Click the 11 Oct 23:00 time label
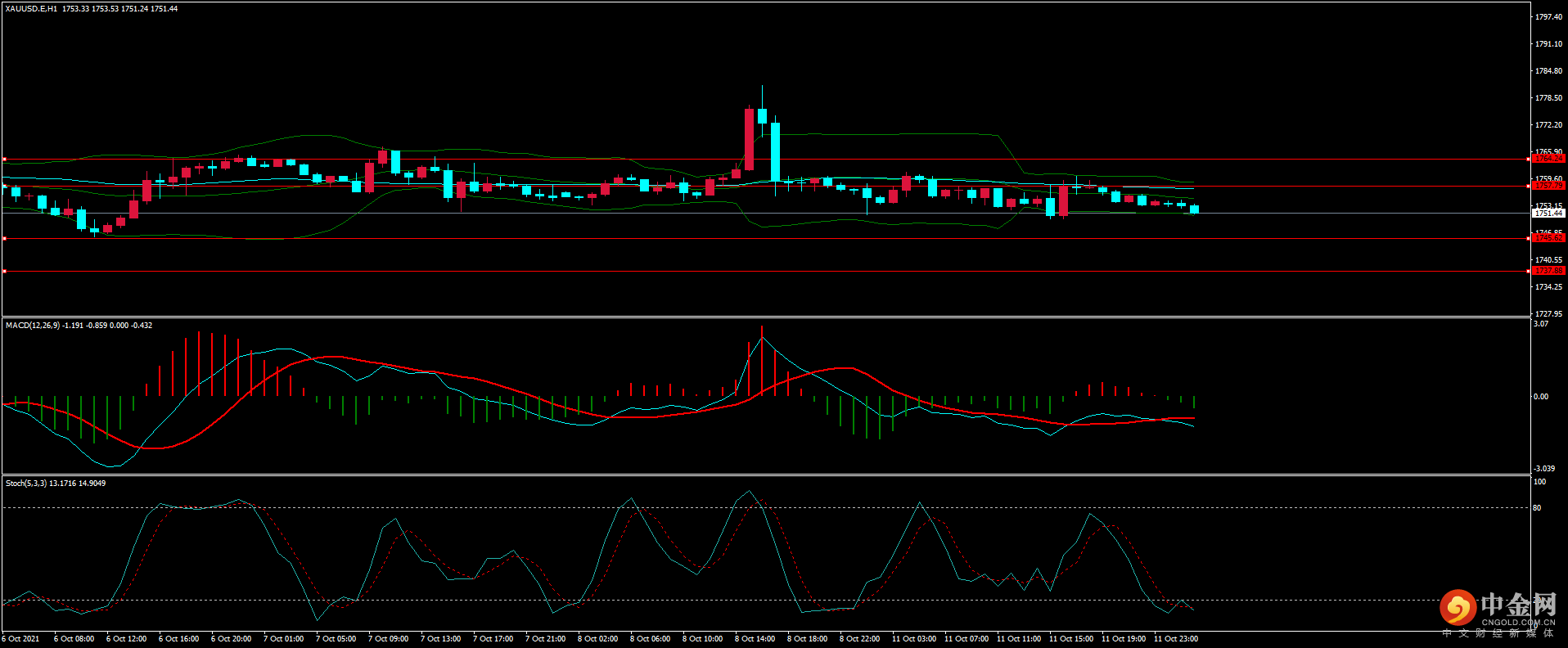 [x=1175, y=639]
